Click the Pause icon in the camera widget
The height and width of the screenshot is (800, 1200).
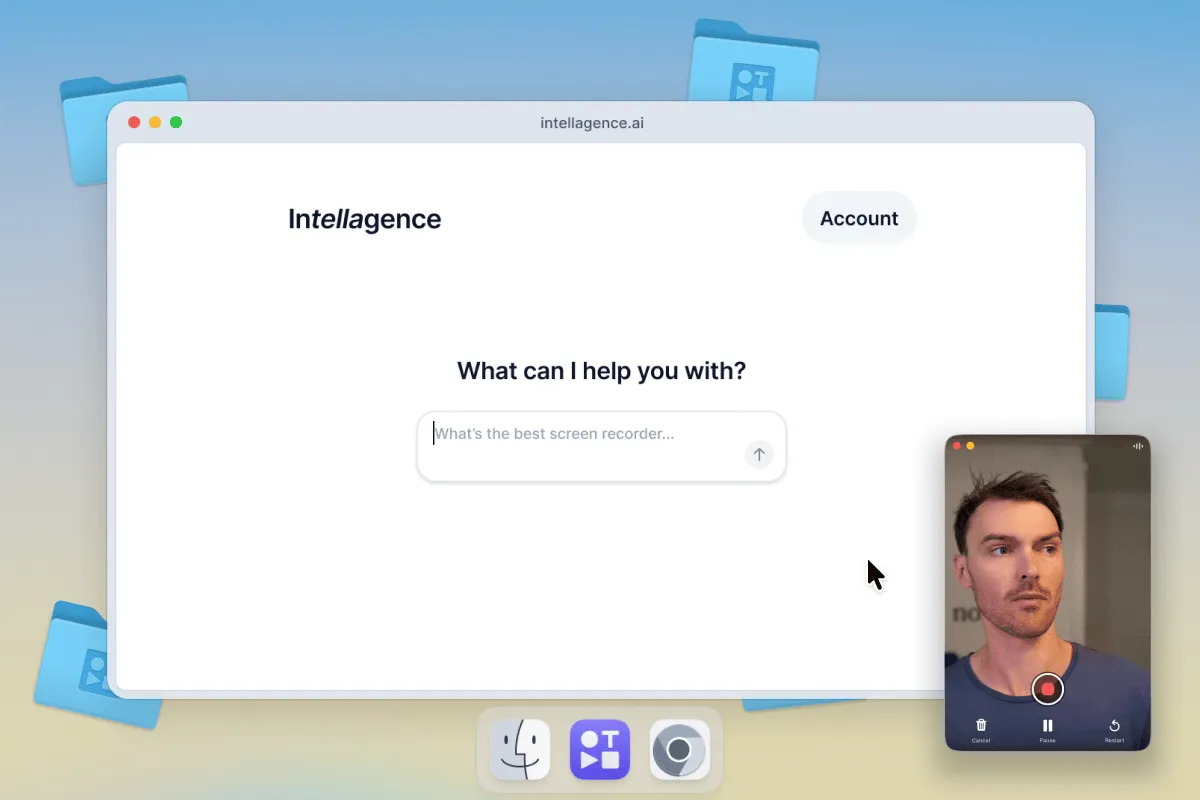coord(1047,725)
